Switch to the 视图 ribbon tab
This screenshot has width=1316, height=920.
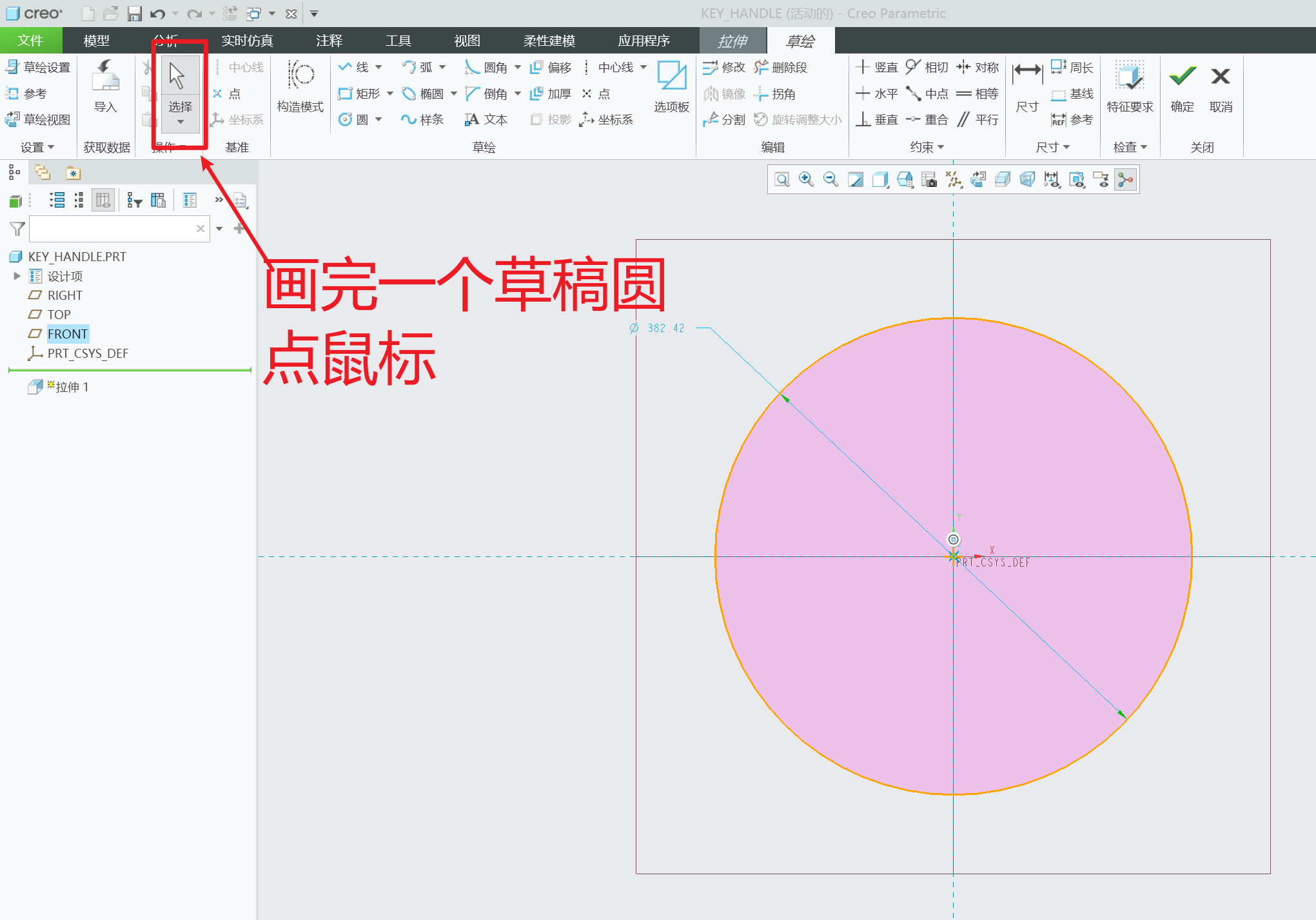[x=466, y=40]
